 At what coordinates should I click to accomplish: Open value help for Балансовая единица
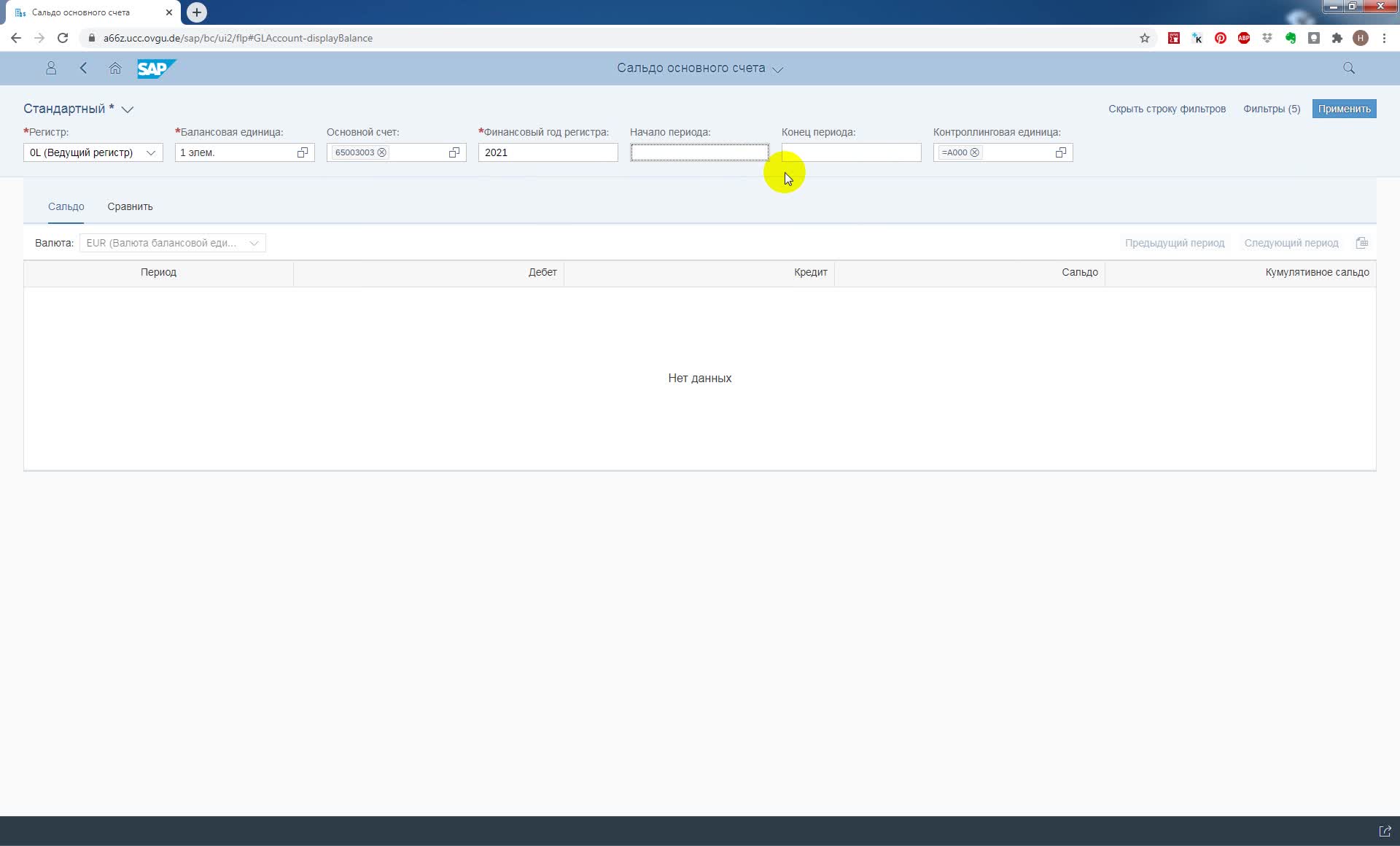303,152
